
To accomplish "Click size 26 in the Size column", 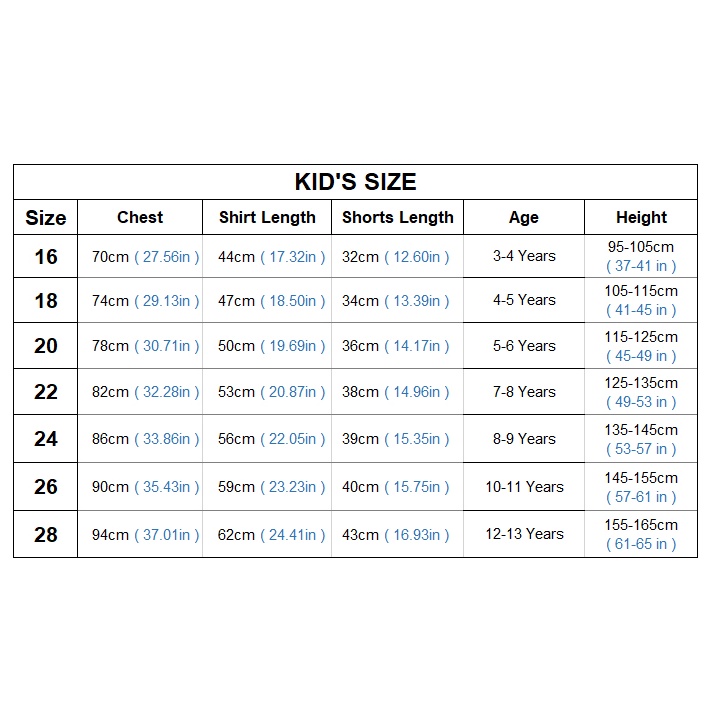I will point(46,487).
